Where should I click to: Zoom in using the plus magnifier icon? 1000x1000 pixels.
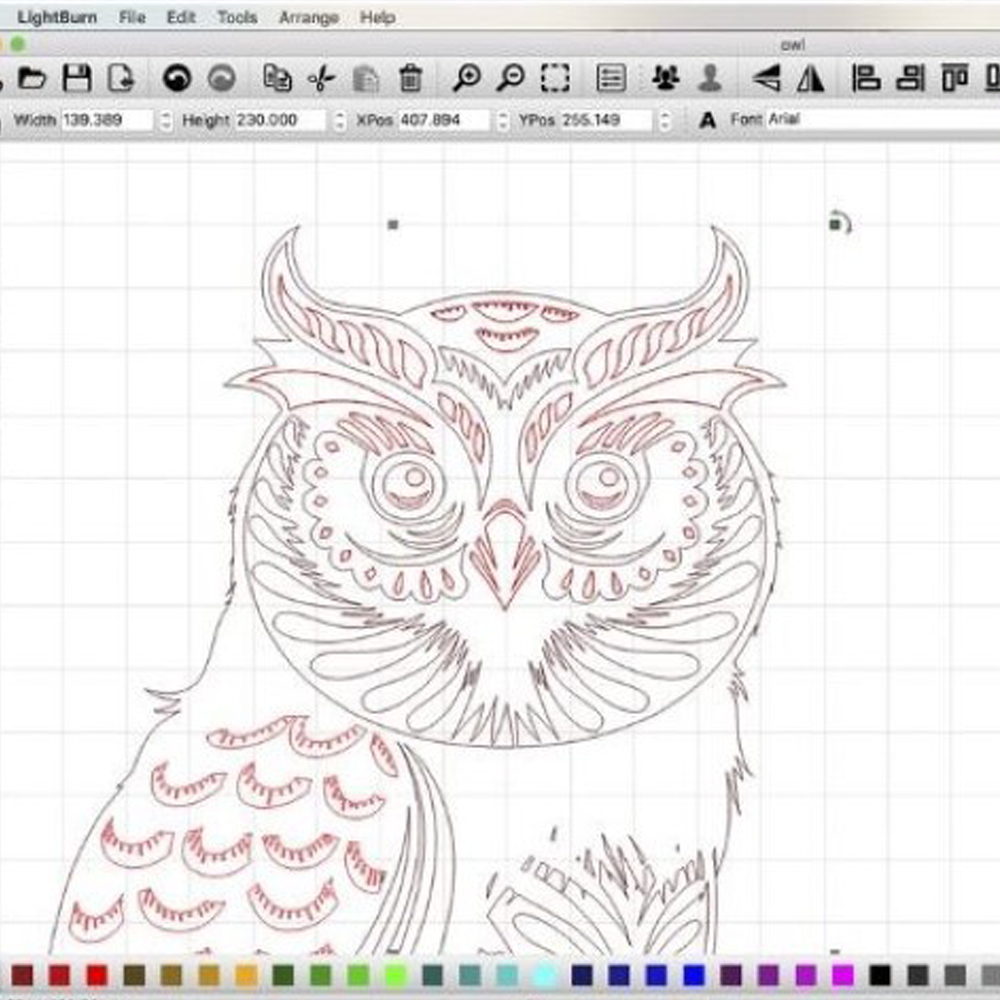[466, 78]
